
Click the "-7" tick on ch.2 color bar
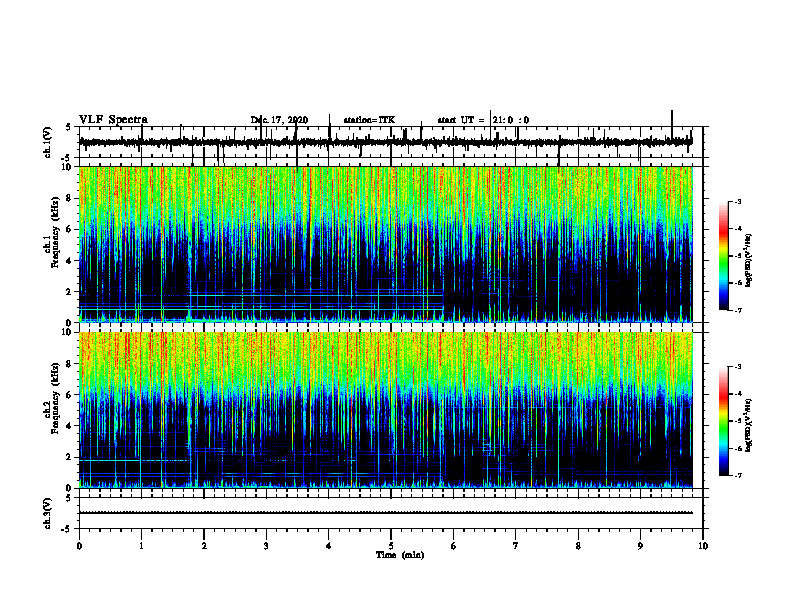pyautogui.click(x=738, y=475)
